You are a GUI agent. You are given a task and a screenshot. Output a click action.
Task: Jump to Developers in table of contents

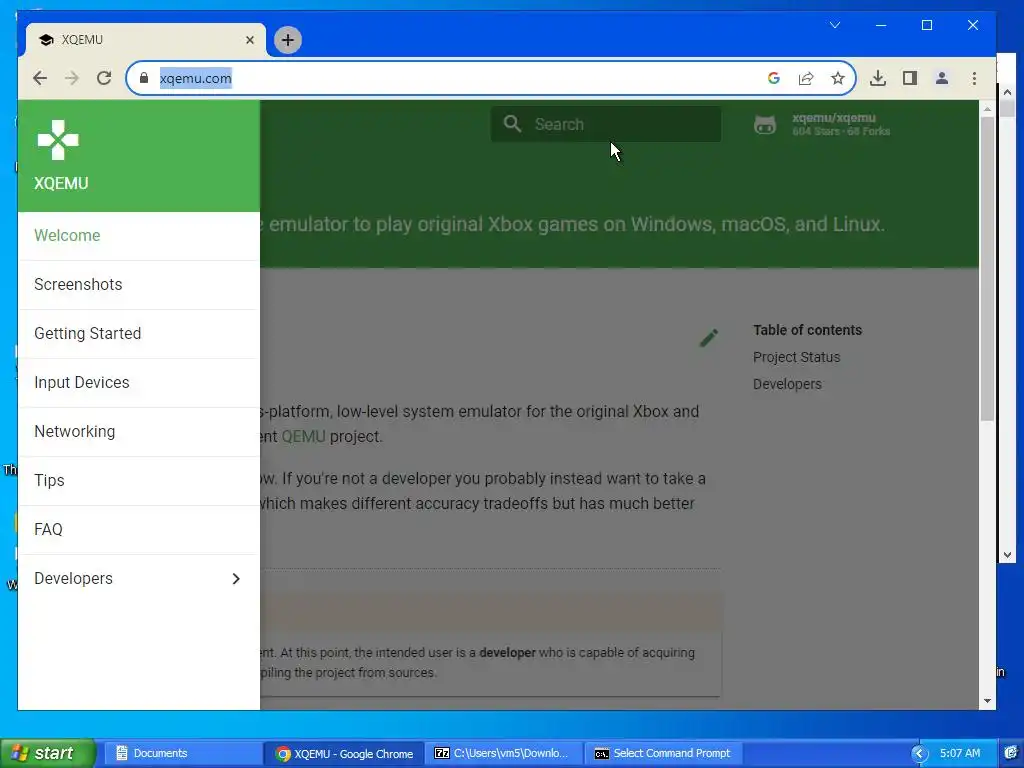click(787, 385)
